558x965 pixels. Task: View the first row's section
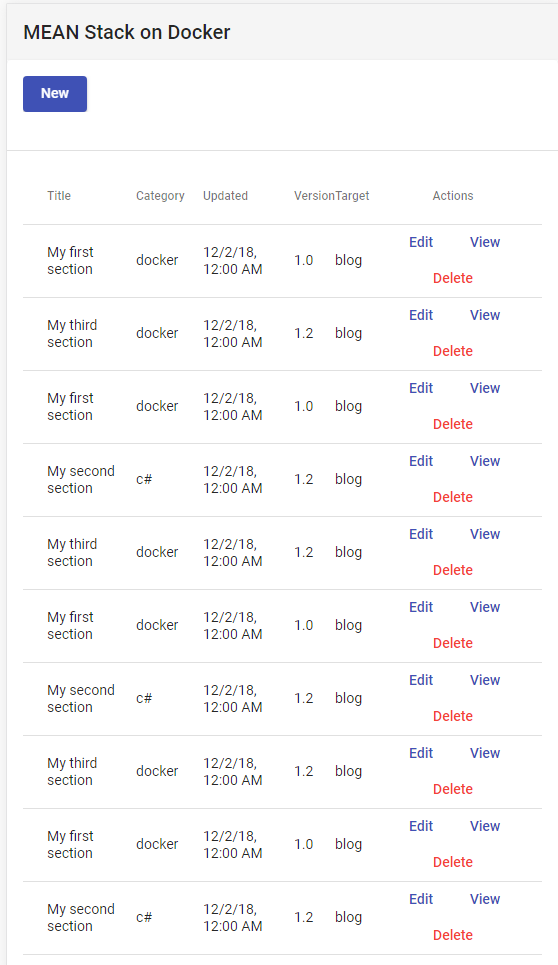(x=485, y=242)
